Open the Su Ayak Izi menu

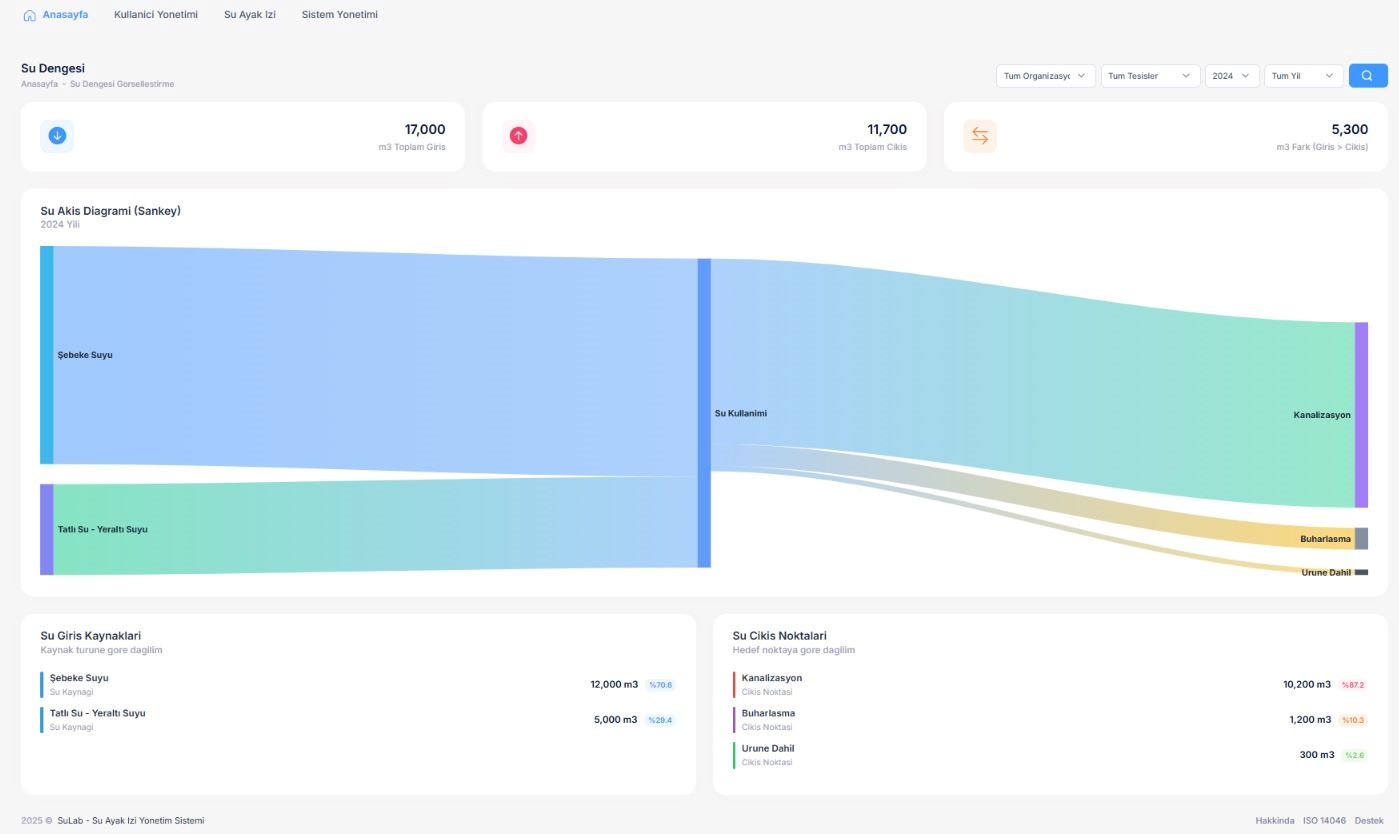tap(250, 15)
